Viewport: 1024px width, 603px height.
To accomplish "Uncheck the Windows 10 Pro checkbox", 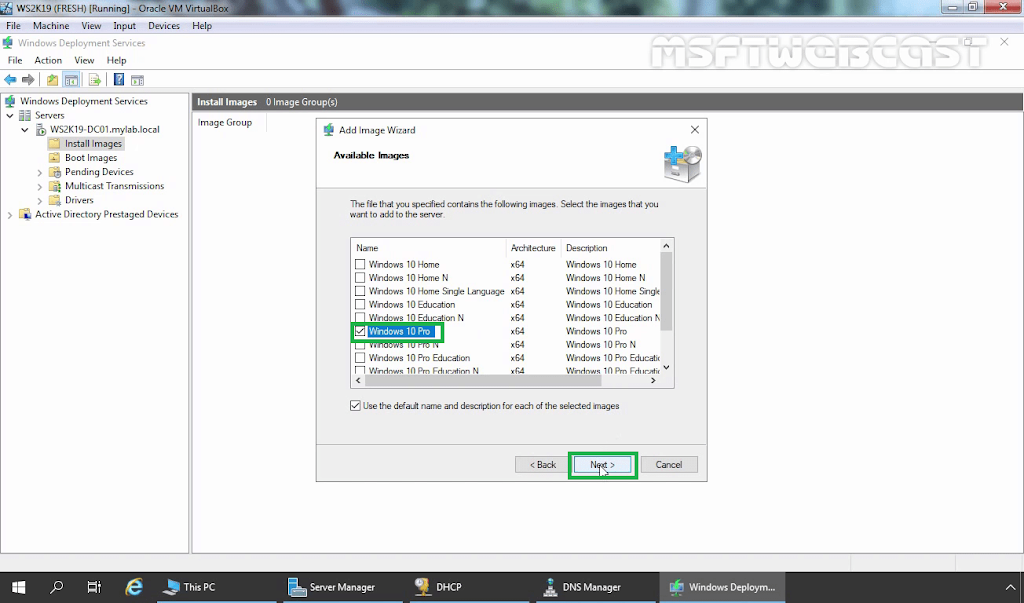I will [x=360, y=331].
